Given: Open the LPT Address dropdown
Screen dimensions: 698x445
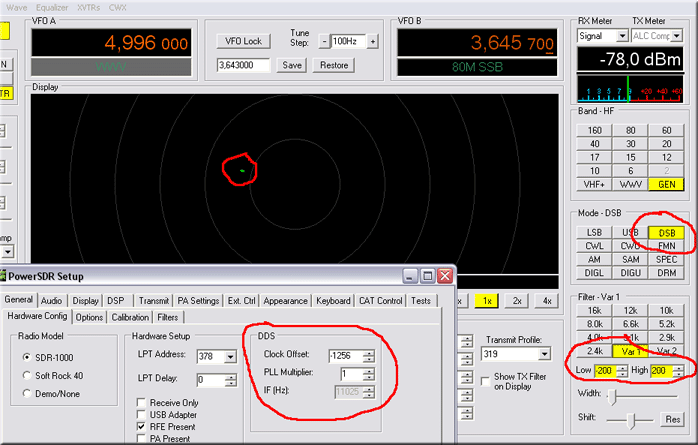Looking at the screenshot, I should [229, 355].
